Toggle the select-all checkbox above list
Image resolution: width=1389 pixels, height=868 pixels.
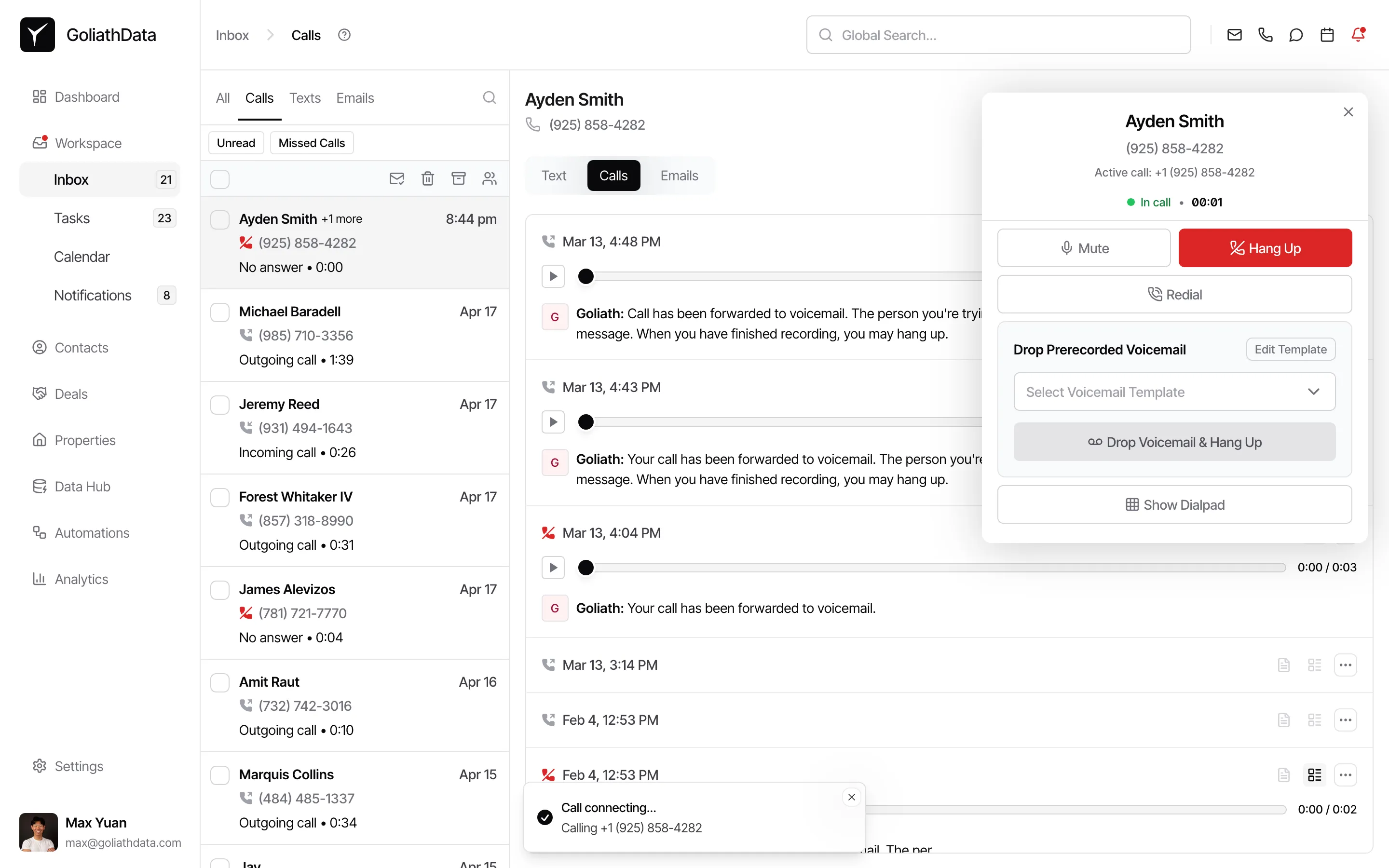pyautogui.click(x=220, y=179)
